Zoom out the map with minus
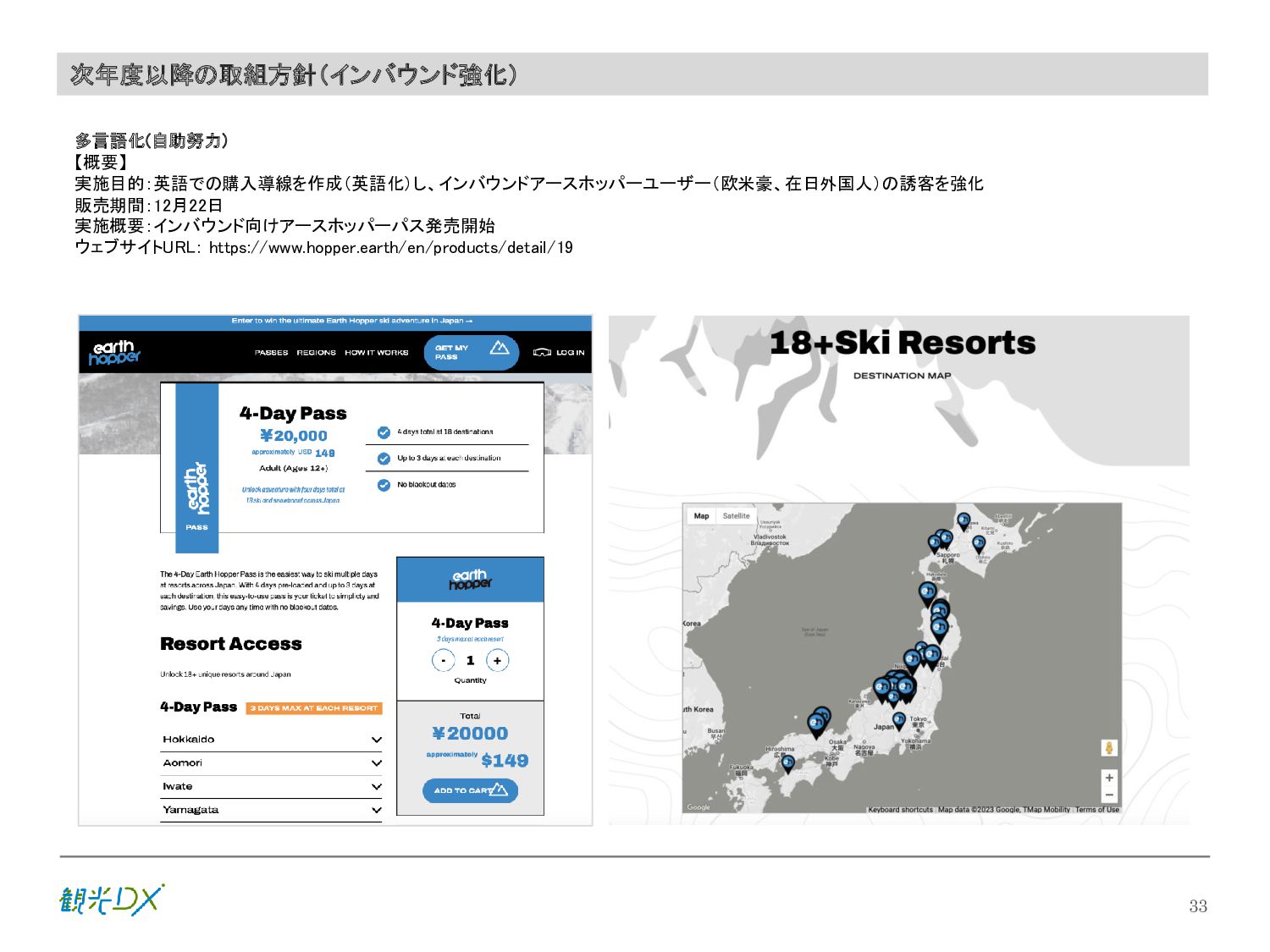 1109,795
